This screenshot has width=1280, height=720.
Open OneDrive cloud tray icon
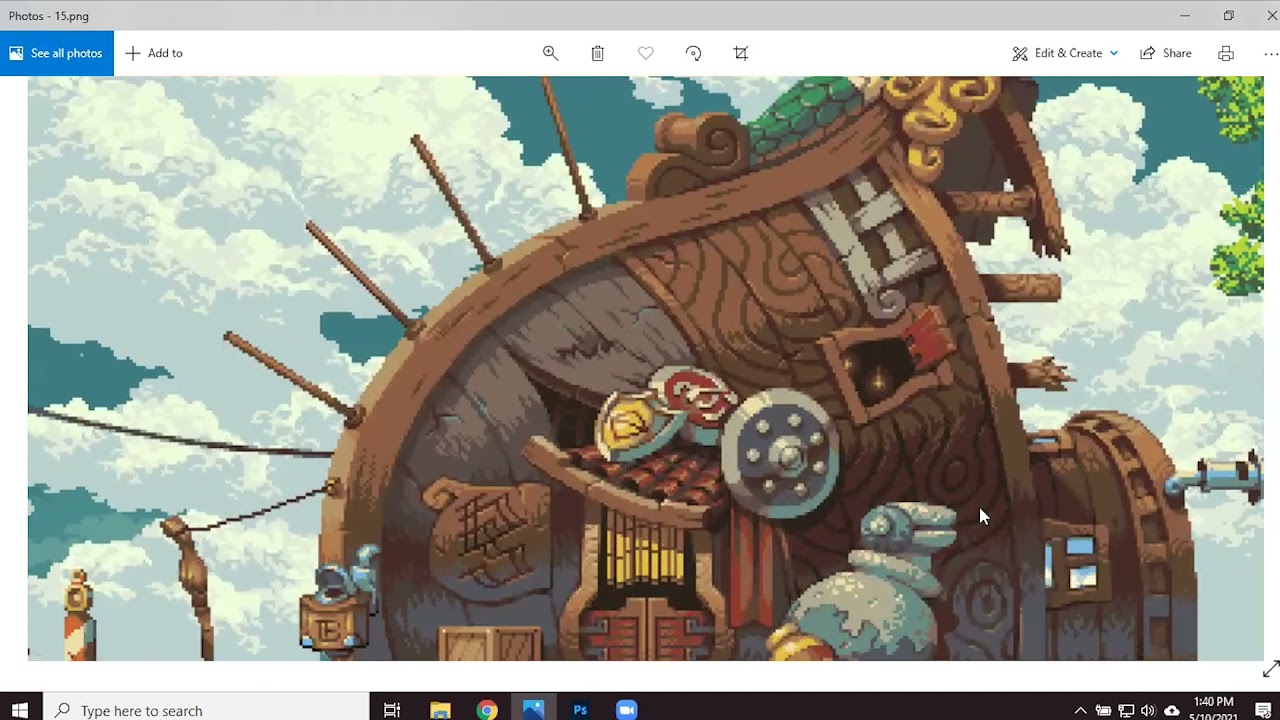click(1171, 710)
